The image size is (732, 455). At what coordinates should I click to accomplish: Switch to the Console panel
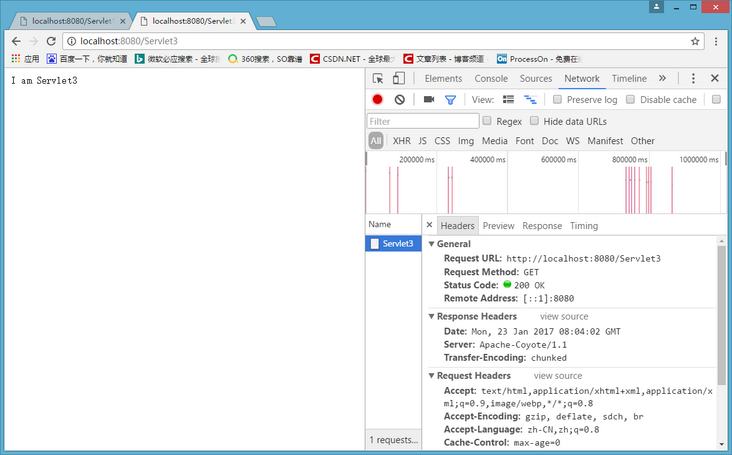(x=491, y=78)
